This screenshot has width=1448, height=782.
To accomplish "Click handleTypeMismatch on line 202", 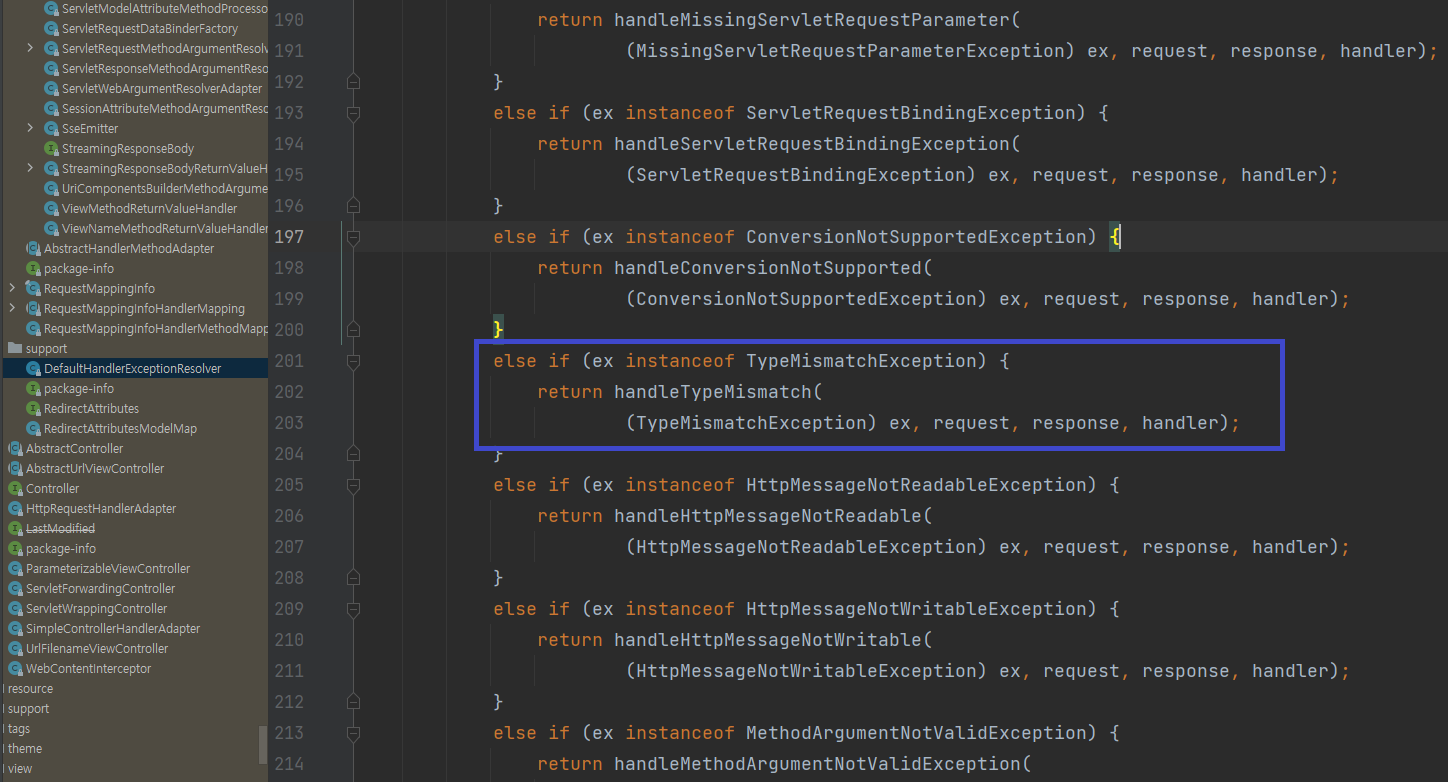I will click(x=713, y=392).
